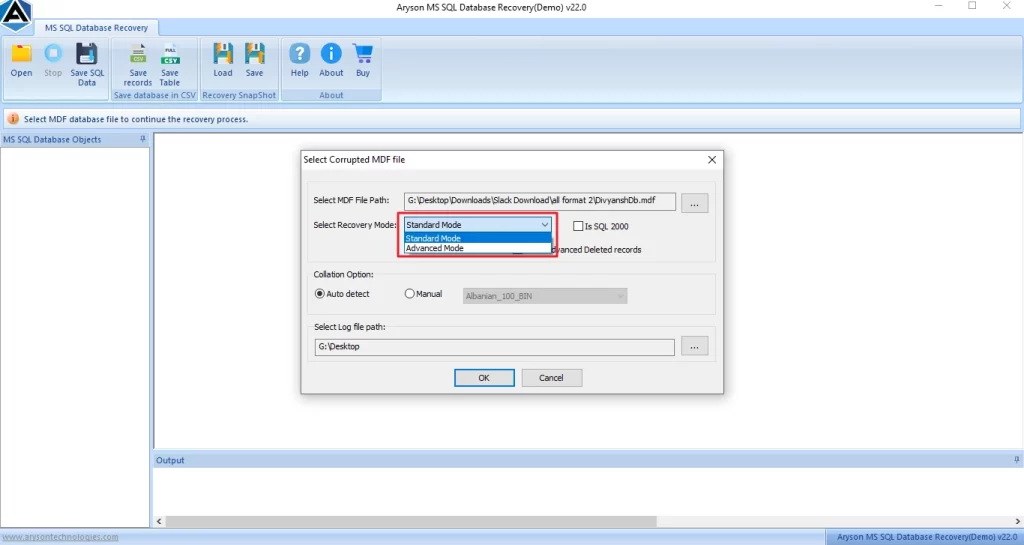Image resolution: width=1024 pixels, height=545 pixels.
Task: Pin the MS SQL Database Objects panel
Action: (x=142, y=139)
